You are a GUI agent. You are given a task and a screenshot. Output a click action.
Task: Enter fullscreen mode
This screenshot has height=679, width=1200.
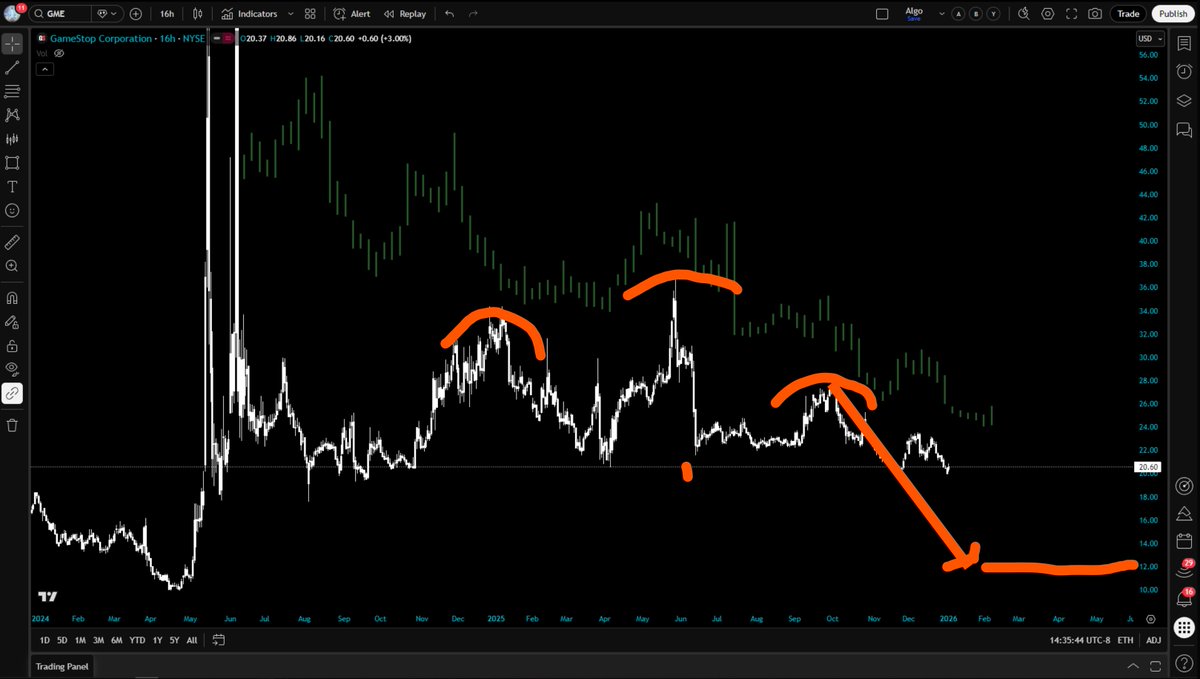[x=1071, y=14]
